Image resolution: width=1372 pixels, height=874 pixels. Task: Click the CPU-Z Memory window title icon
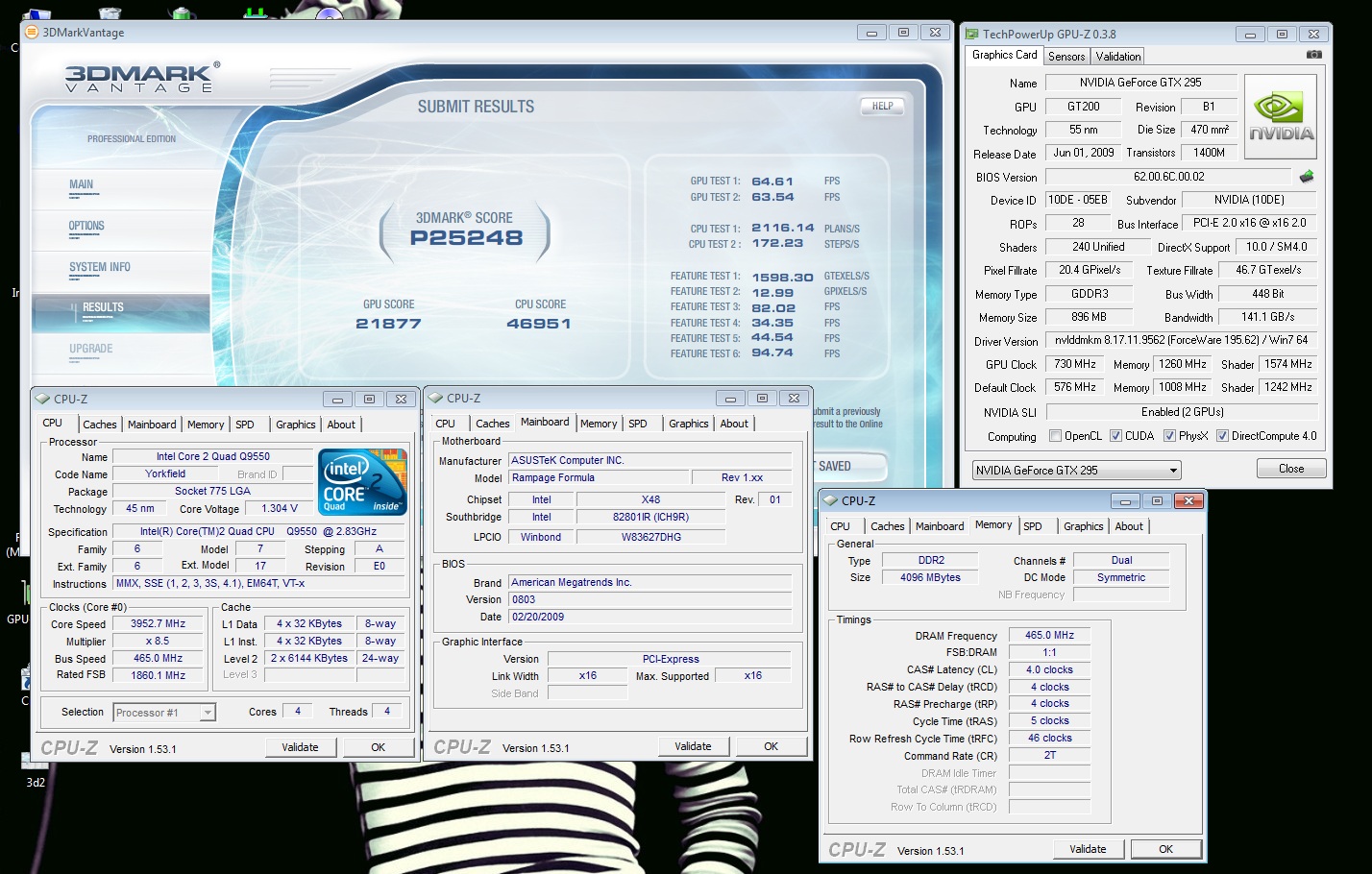[830, 500]
